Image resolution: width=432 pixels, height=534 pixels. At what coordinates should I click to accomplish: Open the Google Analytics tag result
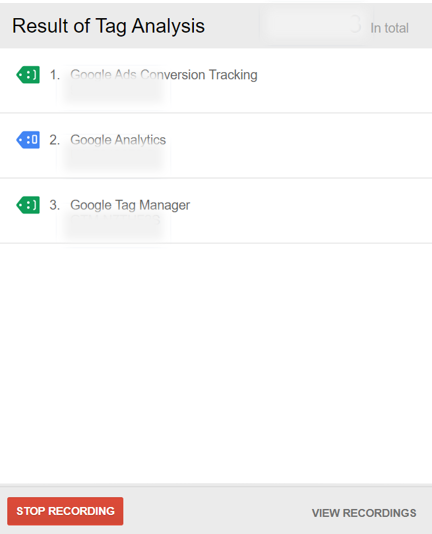[118, 140]
